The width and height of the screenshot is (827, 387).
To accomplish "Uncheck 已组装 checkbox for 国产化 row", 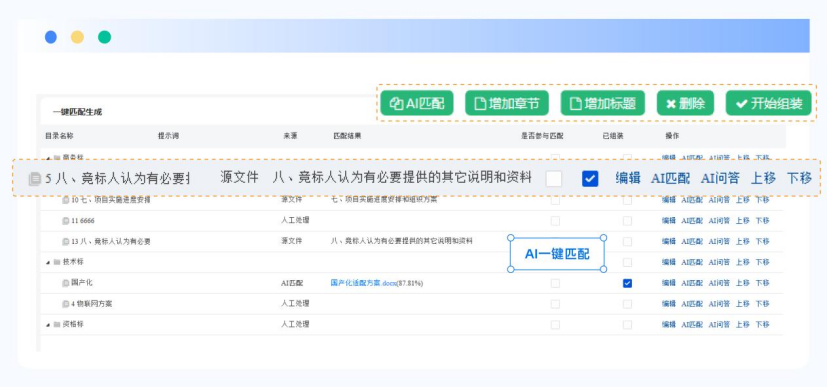I will point(627,283).
